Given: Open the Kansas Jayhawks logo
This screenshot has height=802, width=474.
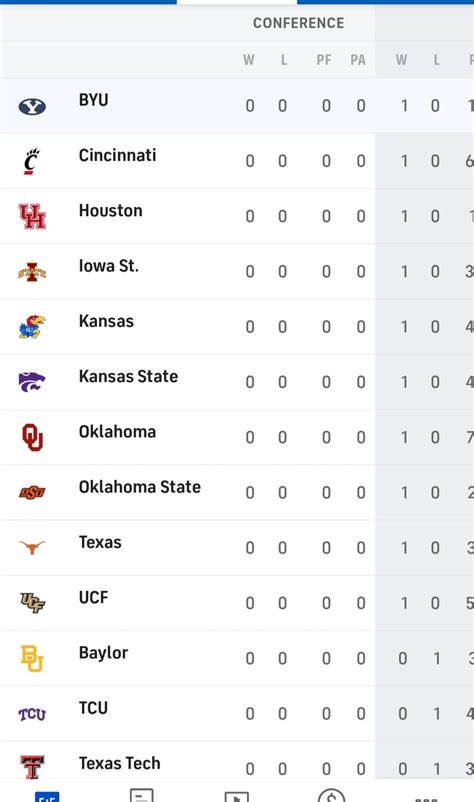Looking at the screenshot, I should point(32,327).
